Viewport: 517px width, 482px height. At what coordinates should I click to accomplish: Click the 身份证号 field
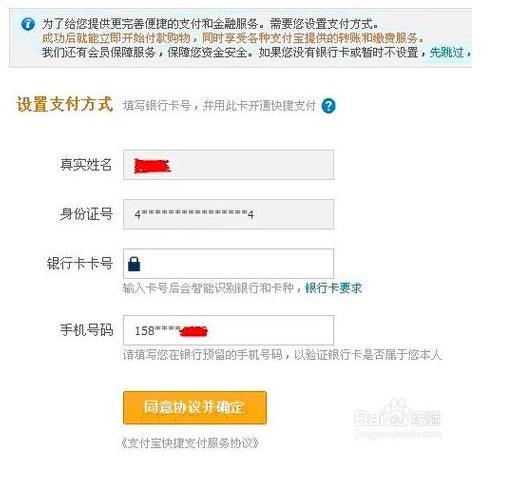tap(228, 214)
